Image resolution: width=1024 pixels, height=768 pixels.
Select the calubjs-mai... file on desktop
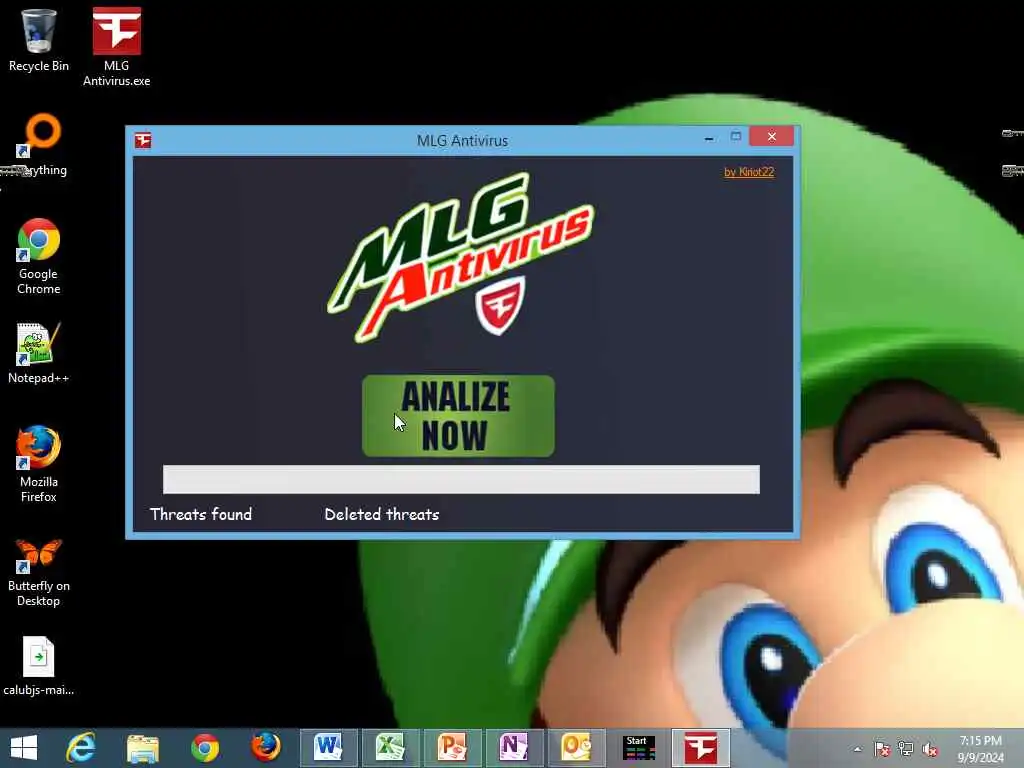pos(39,666)
